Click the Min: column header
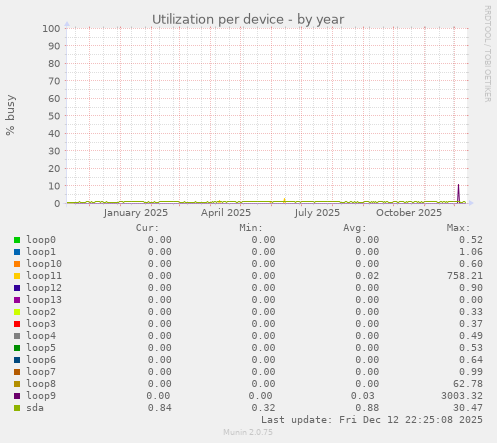Screen dimensions: 497x443 point(251,228)
